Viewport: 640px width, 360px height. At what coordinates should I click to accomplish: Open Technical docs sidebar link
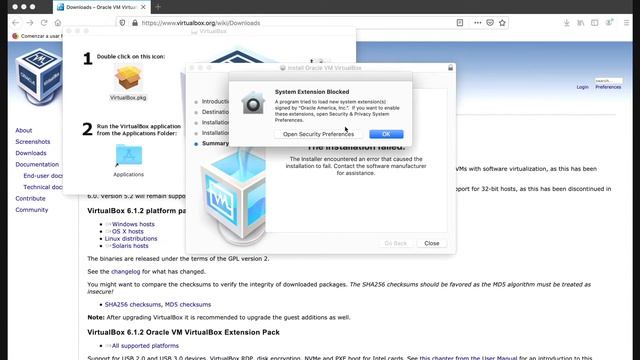click(x=43, y=187)
